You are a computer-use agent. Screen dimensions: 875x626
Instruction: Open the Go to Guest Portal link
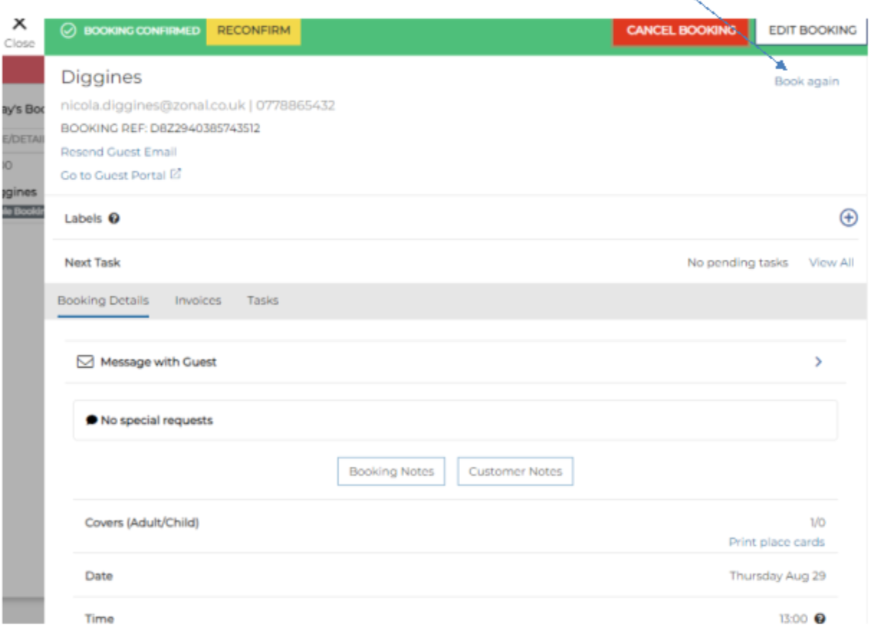coord(113,175)
